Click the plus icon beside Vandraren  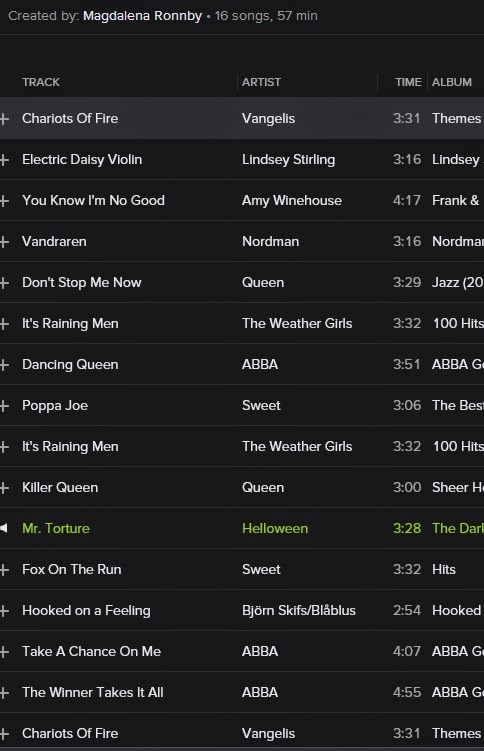4,241
